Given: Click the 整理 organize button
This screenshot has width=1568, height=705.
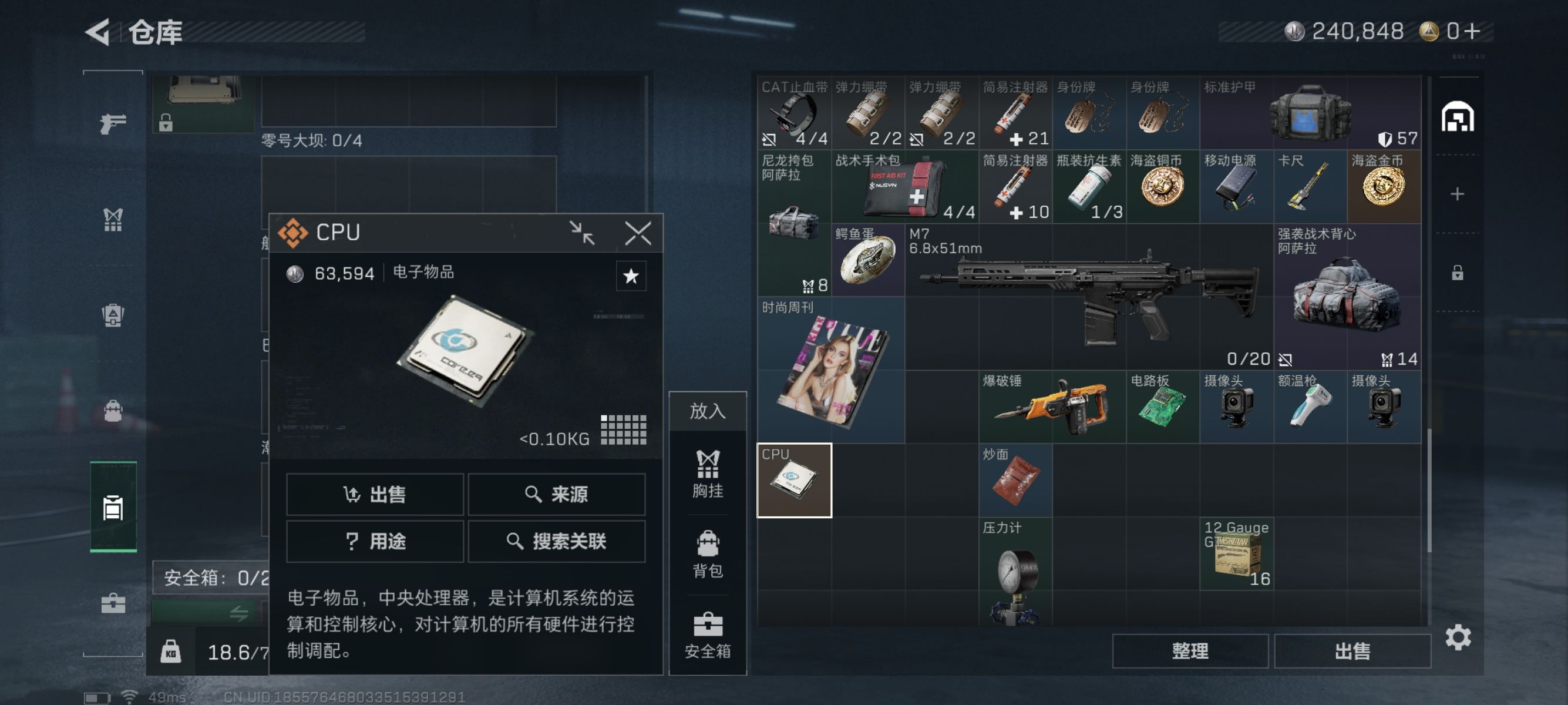Looking at the screenshot, I should tap(1190, 651).
